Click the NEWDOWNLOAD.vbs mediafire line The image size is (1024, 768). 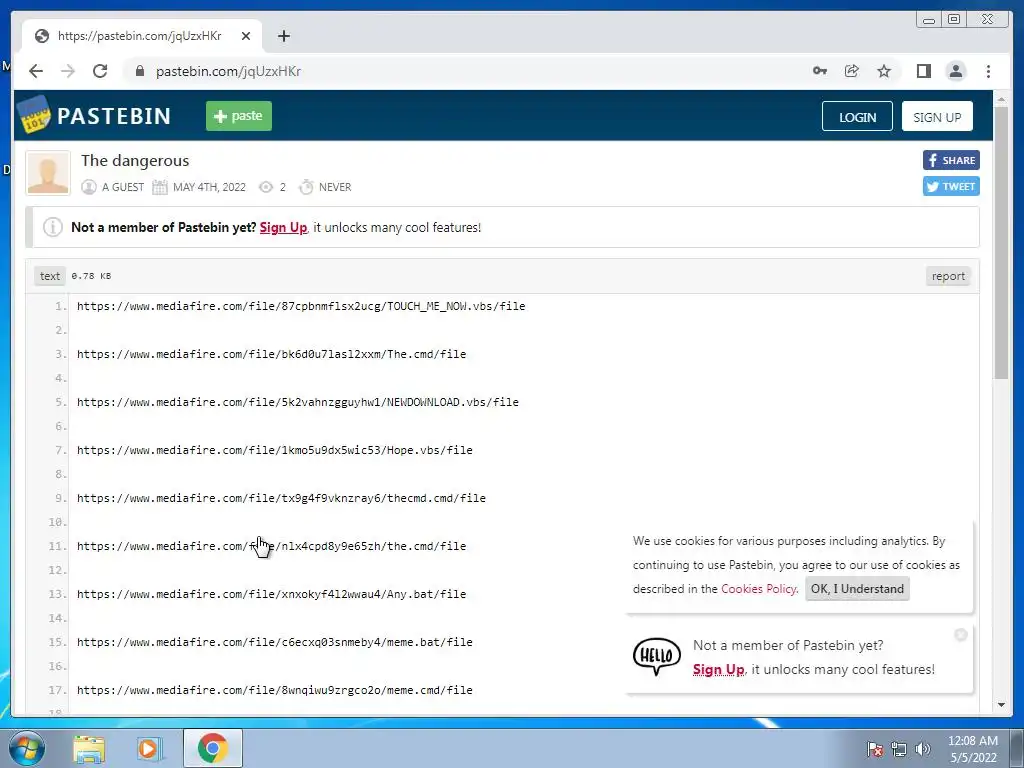click(298, 402)
